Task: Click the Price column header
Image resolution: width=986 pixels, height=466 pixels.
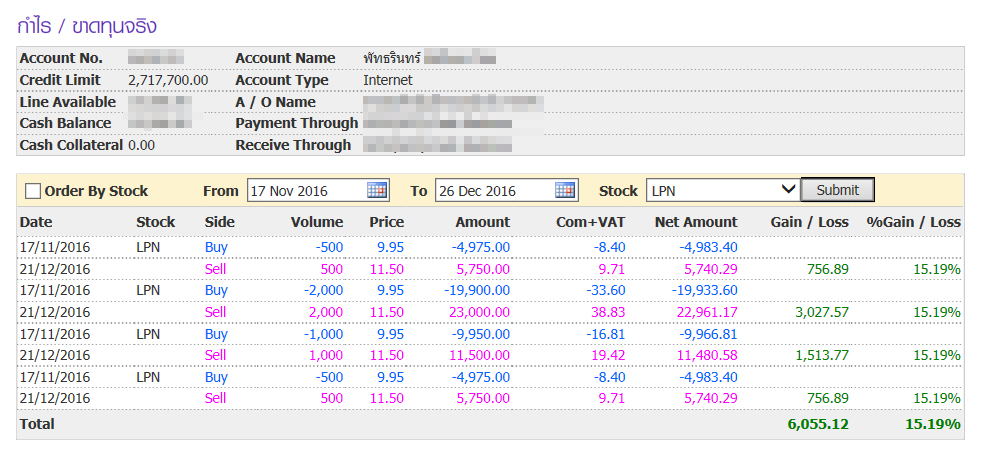Action: click(386, 222)
